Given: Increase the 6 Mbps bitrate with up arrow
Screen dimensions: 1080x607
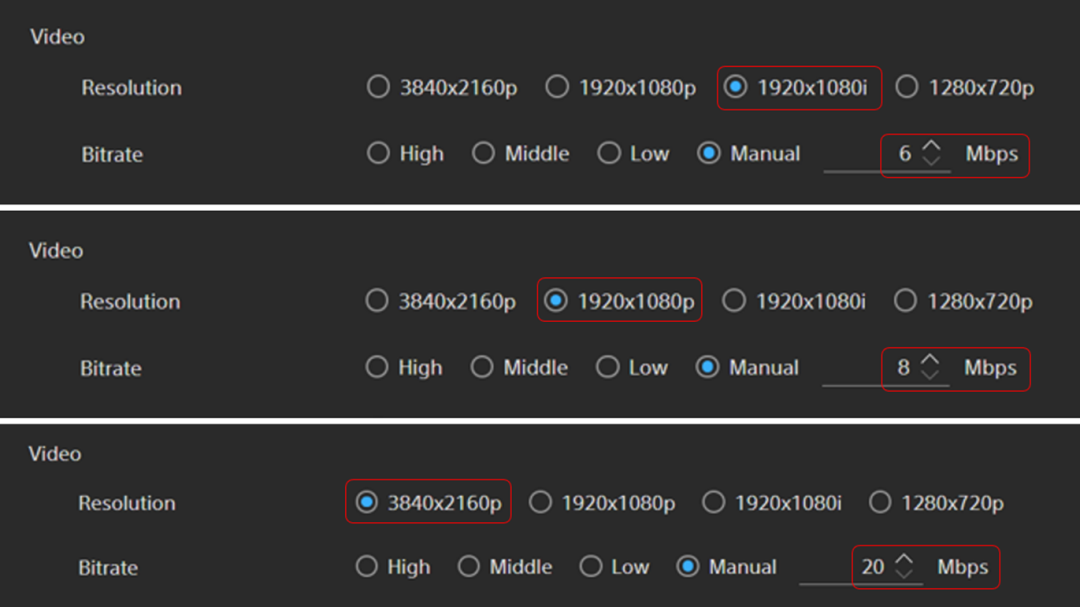Looking at the screenshot, I should coord(931,145).
